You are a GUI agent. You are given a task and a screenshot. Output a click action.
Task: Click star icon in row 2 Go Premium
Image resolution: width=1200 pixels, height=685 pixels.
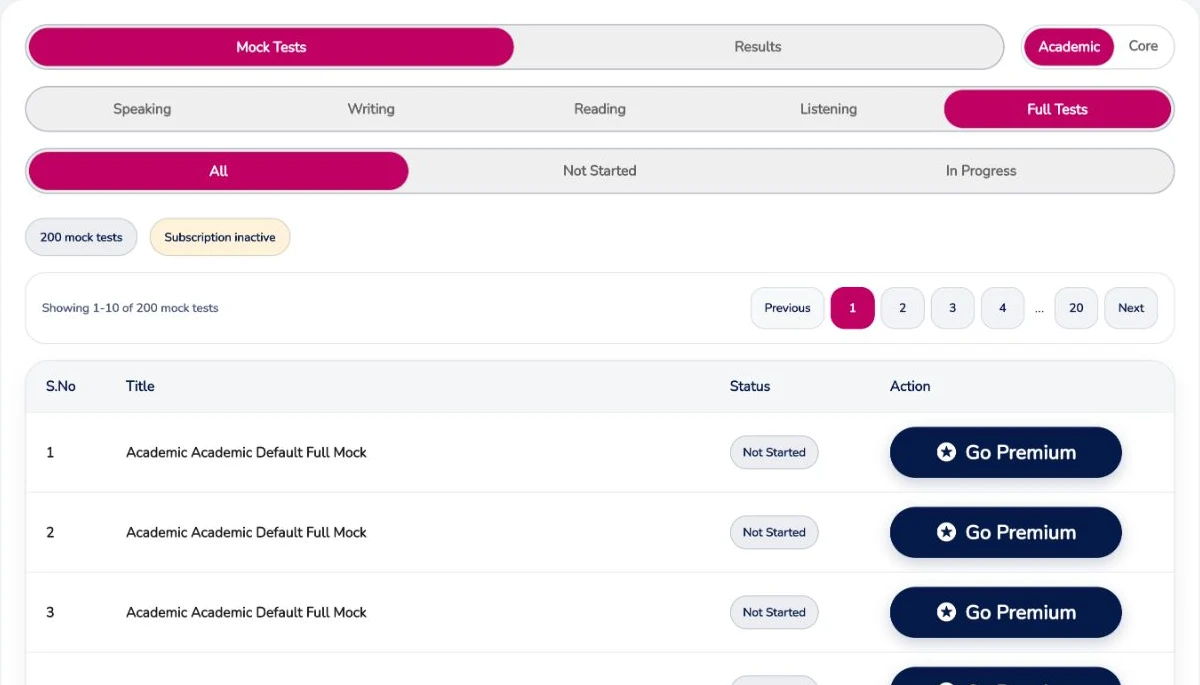coord(946,532)
